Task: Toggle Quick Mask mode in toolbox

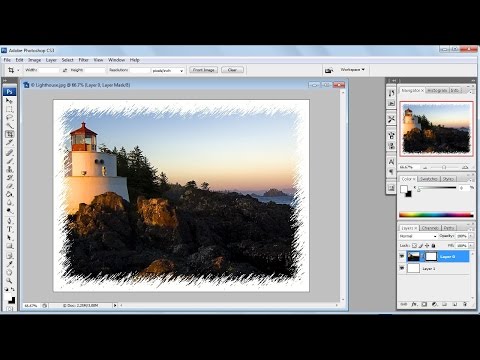Action: (9, 309)
